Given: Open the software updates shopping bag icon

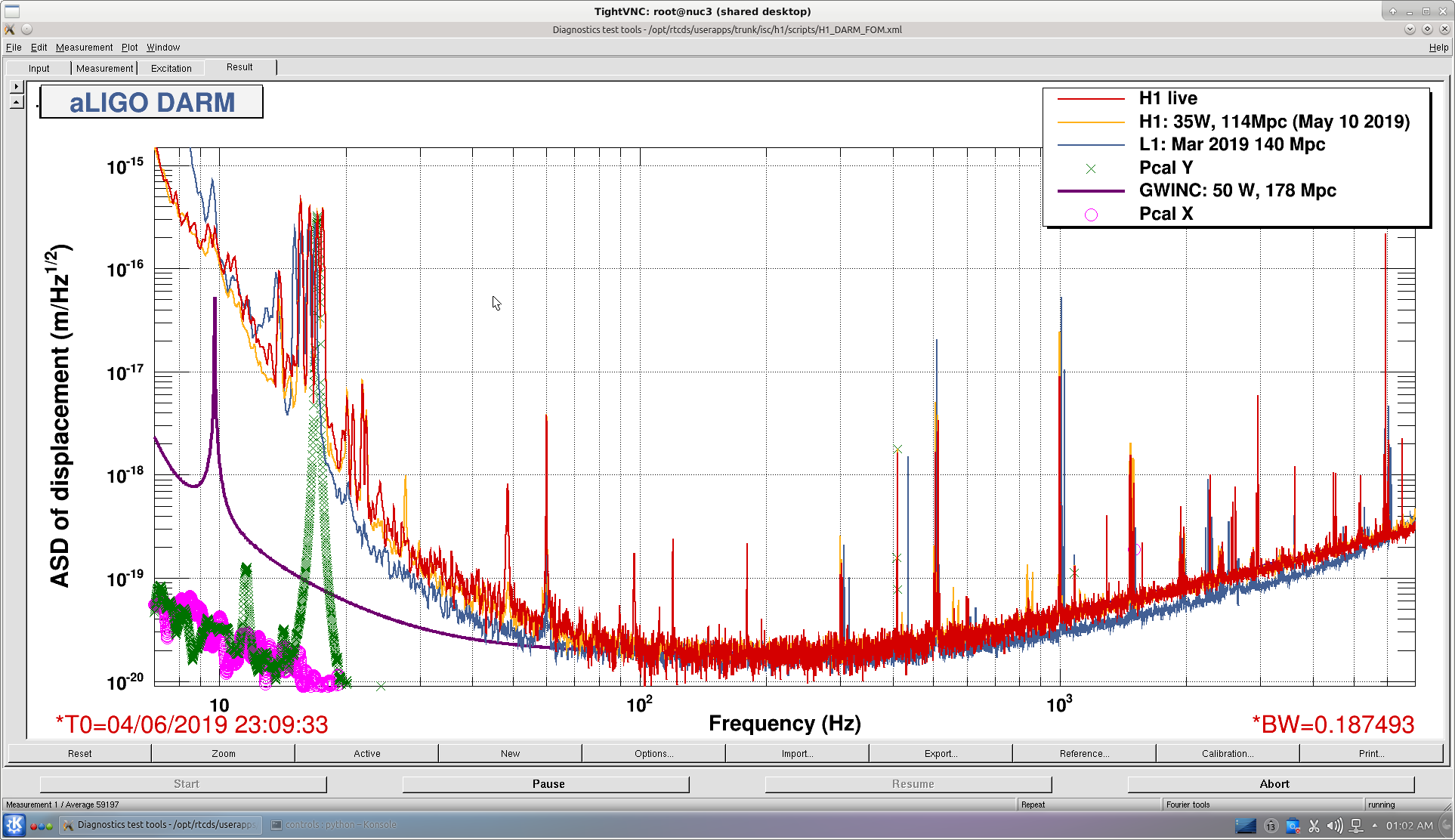Looking at the screenshot, I should pyautogui.click(x=1293, y=826).
